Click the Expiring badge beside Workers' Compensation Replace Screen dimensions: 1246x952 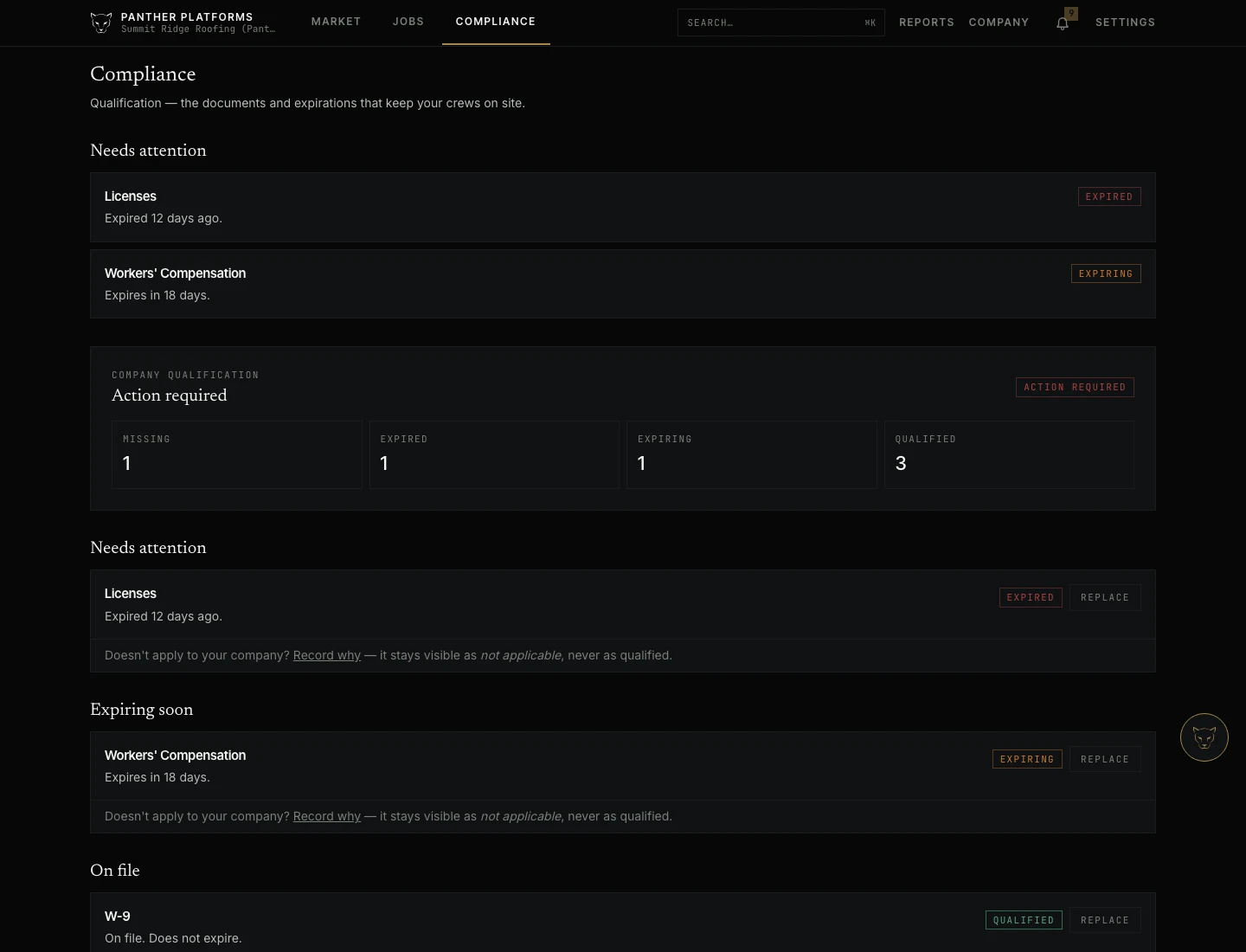tap(1027, 759)
